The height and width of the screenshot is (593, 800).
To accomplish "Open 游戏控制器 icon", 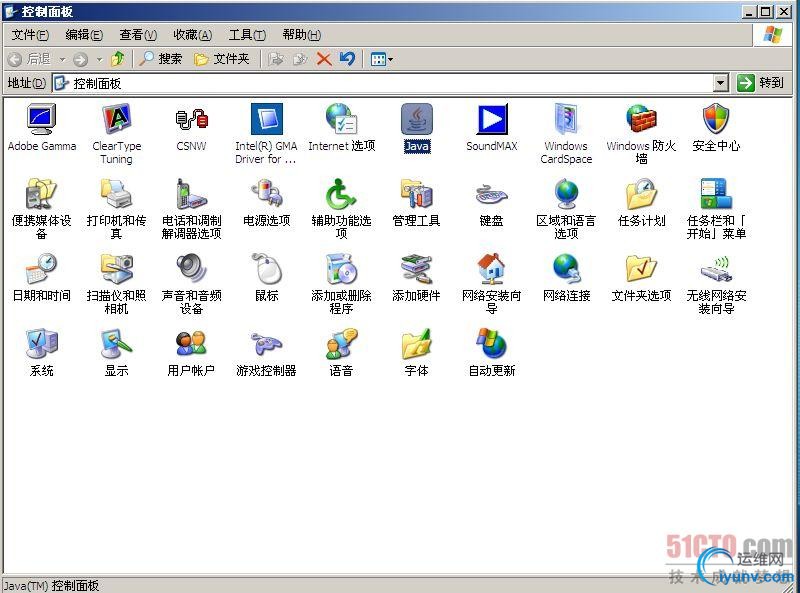I will click(266, 344).
